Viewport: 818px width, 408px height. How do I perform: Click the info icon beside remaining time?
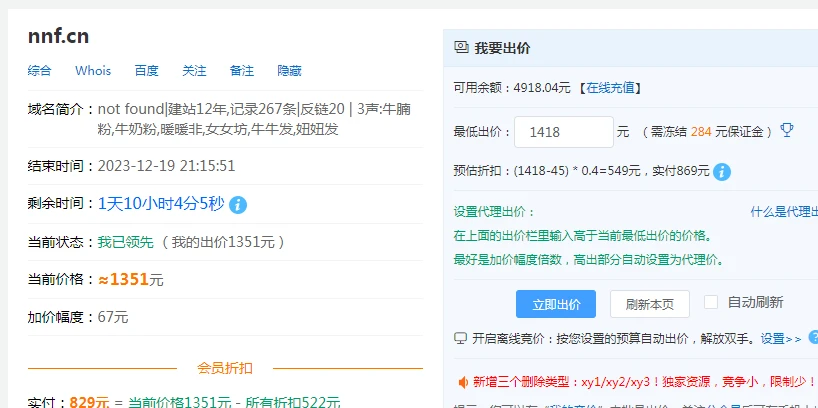(238, 204)
